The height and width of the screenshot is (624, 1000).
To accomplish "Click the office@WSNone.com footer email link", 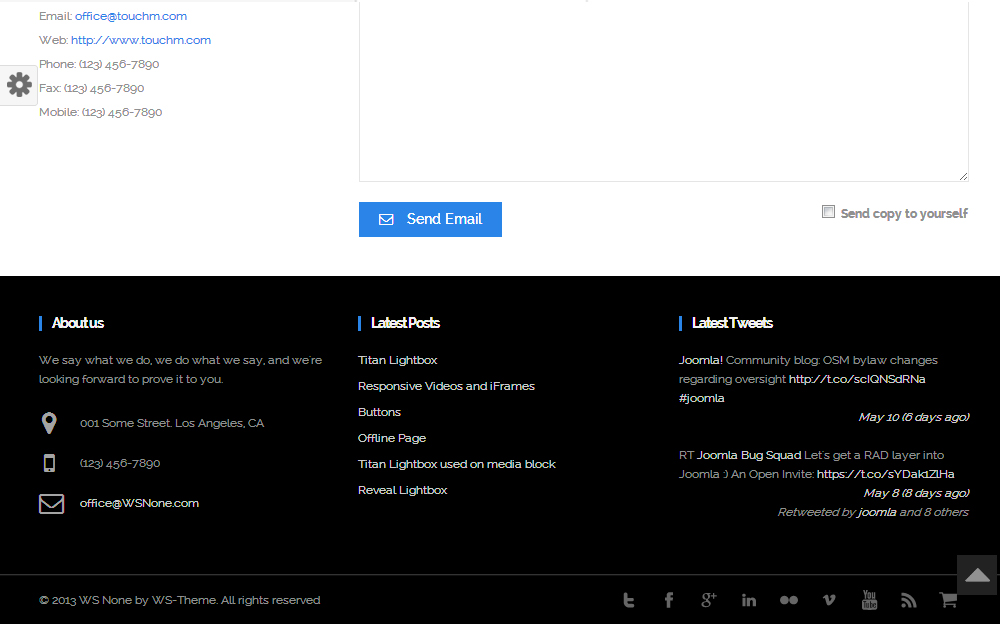I will (x=139, y=503).
